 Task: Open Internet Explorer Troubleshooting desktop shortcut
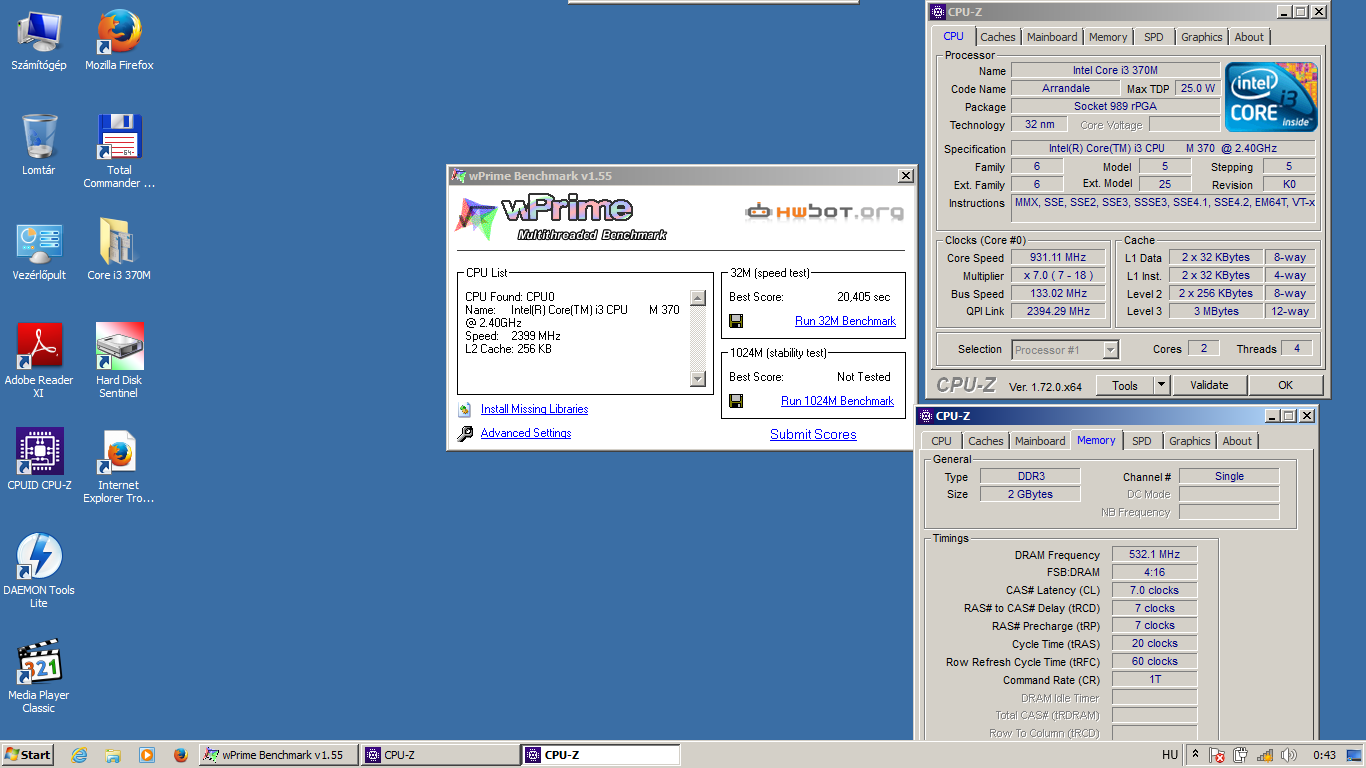119,467
